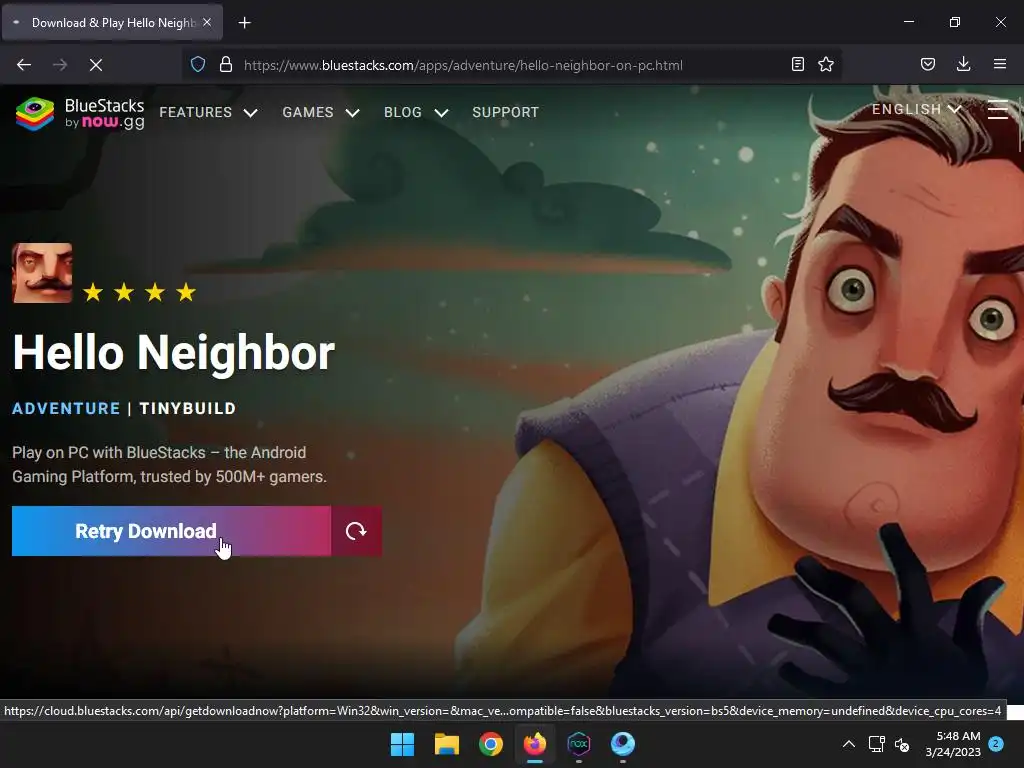The height and width of the screenshot is (768, 1024).
Task: Open the Windows Start menu
Action: [x=402, y=744]
